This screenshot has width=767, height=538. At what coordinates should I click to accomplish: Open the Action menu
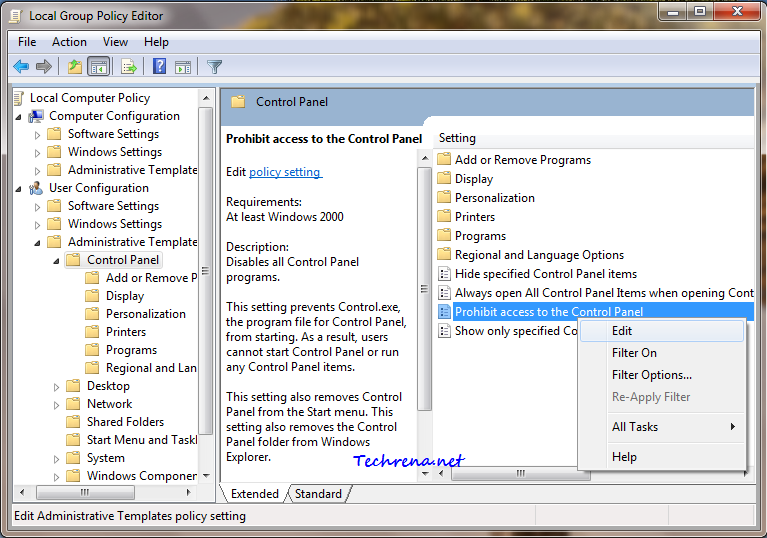(69, 42)
